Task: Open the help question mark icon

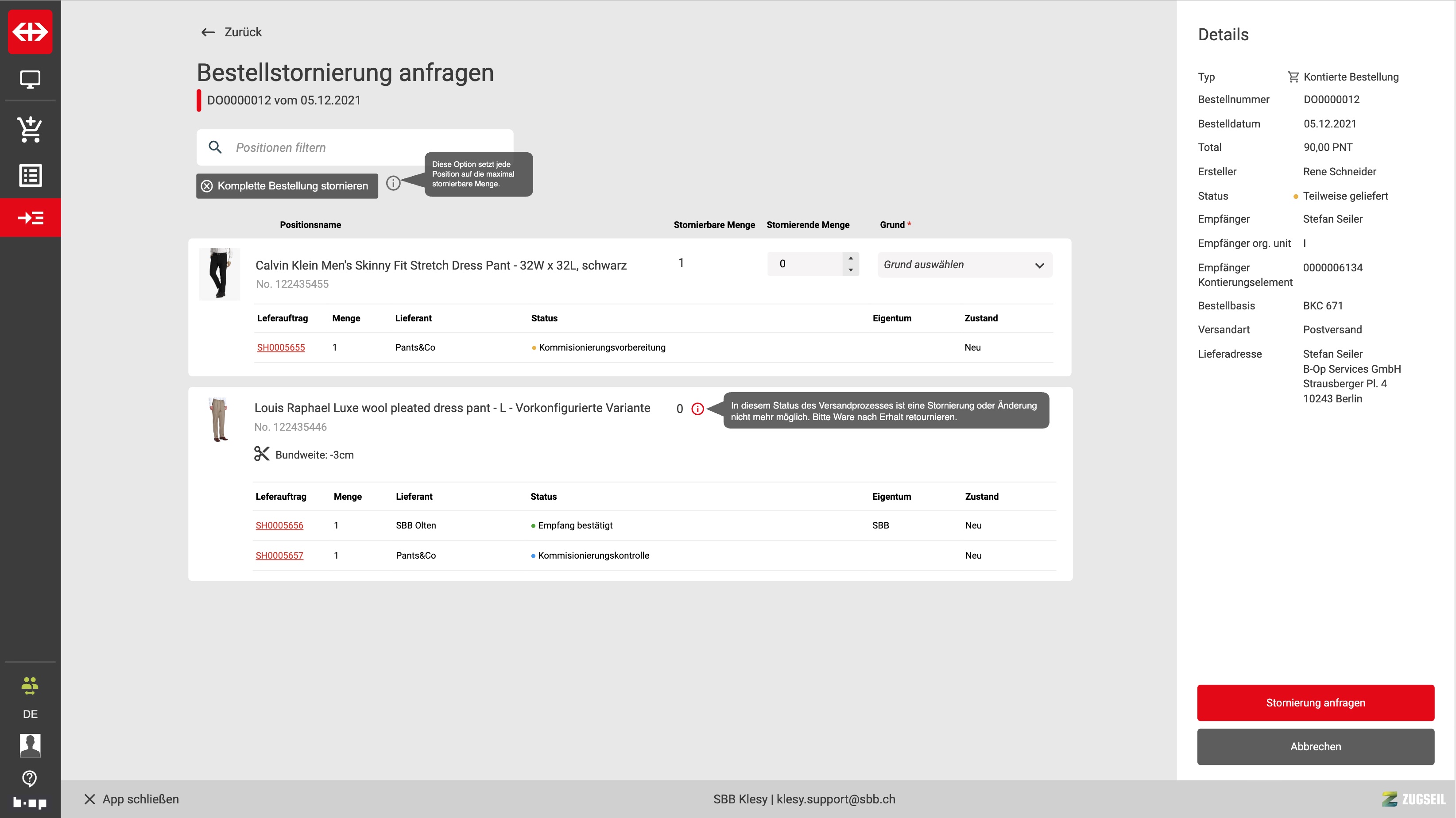Action: pyautogui.click(x=30, y=779)
